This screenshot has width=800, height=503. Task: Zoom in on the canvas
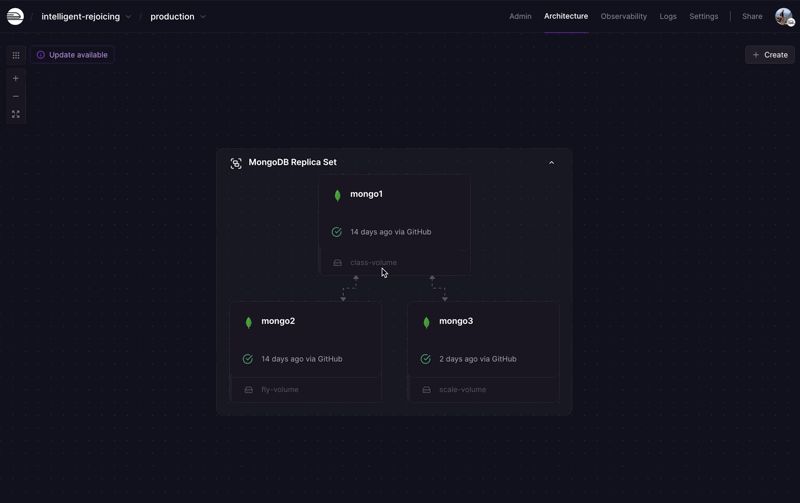[16, 79]
